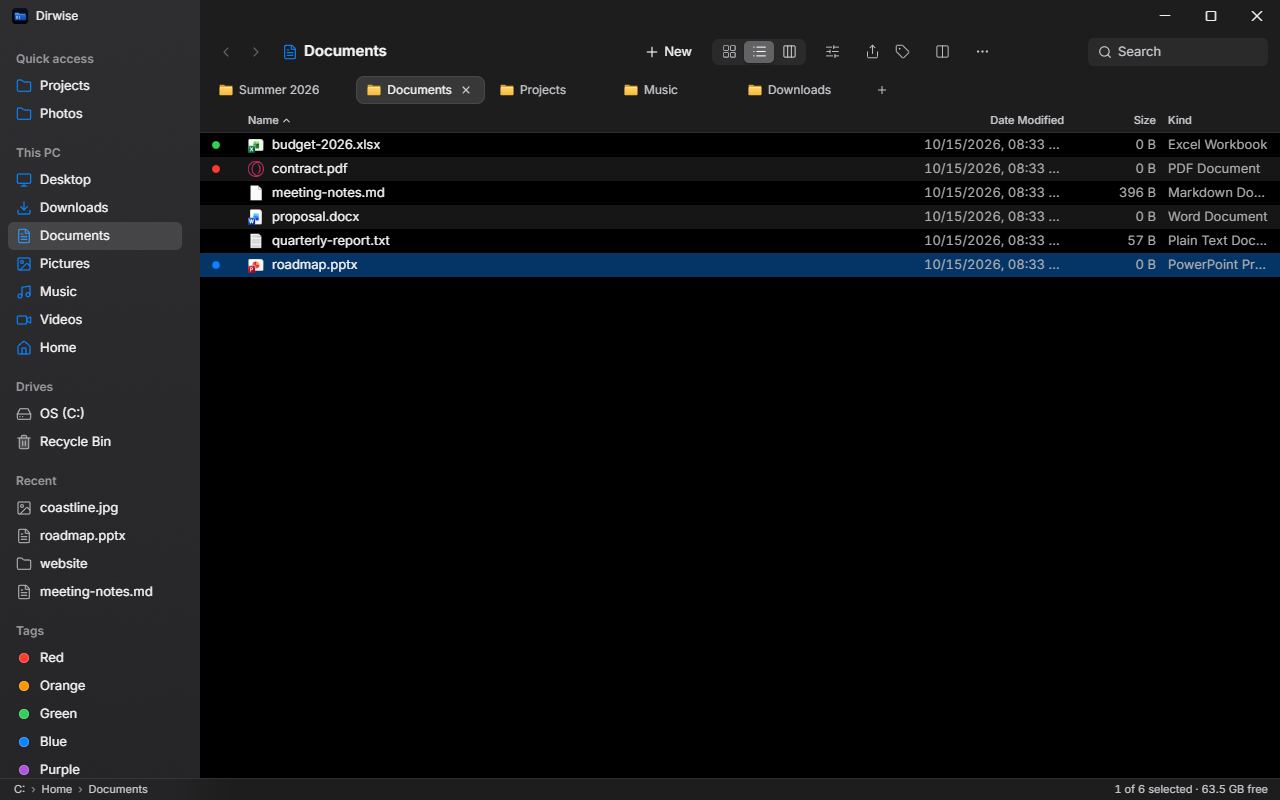This screenshot has width=1280, height=800.
Task: Open Projects under Quick access
Action: (x=95, y=86)
